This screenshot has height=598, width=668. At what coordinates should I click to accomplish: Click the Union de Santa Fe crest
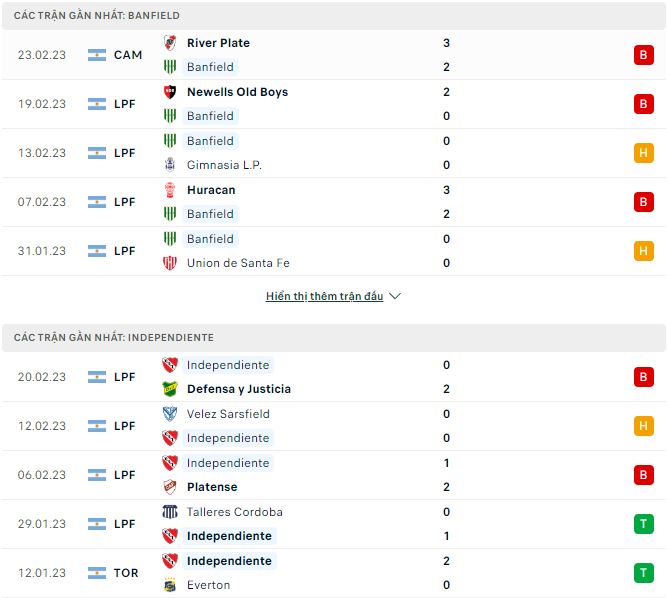tap(169, 263)
